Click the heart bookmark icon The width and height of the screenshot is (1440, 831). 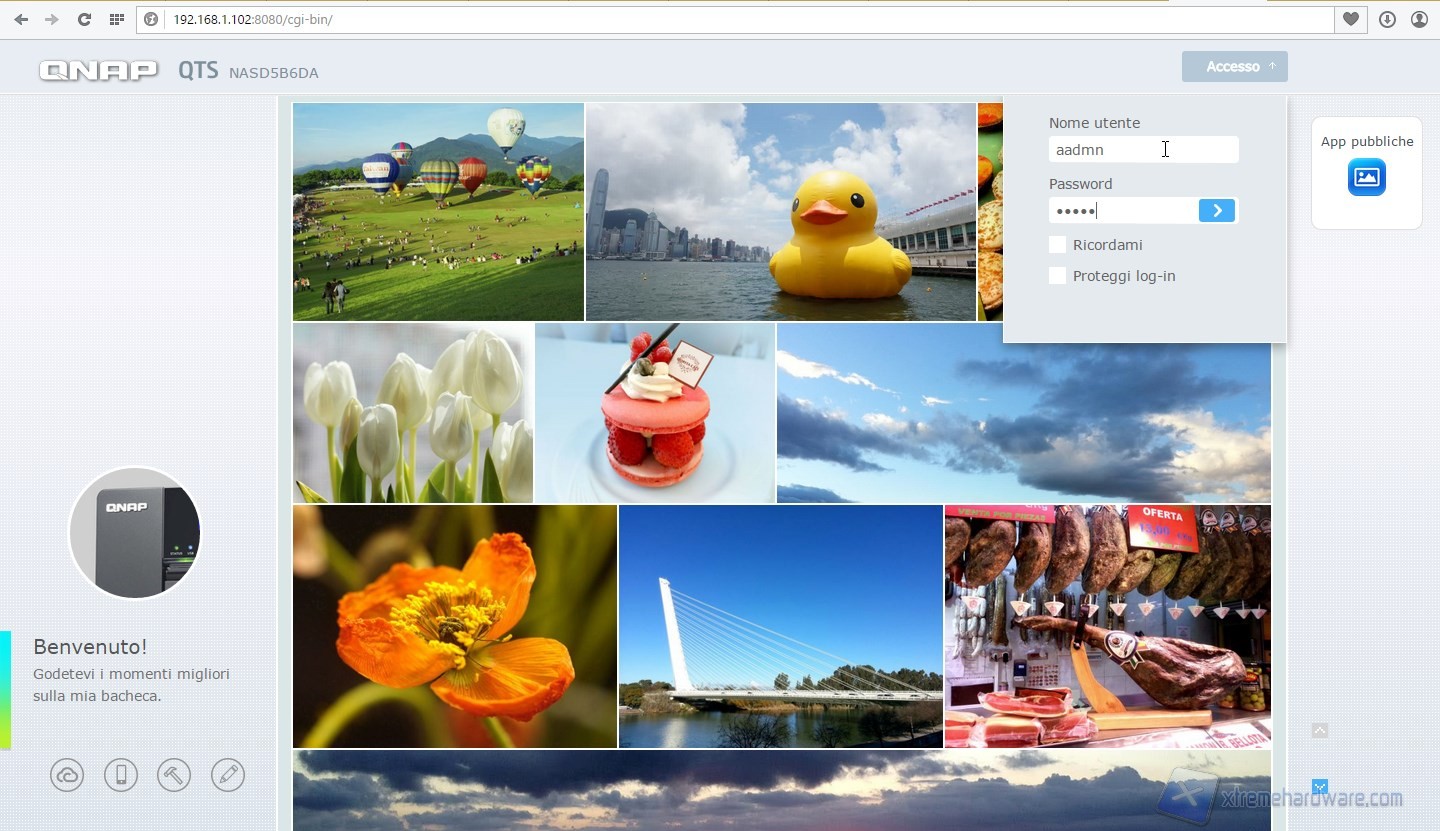(x=1350, y=19)
